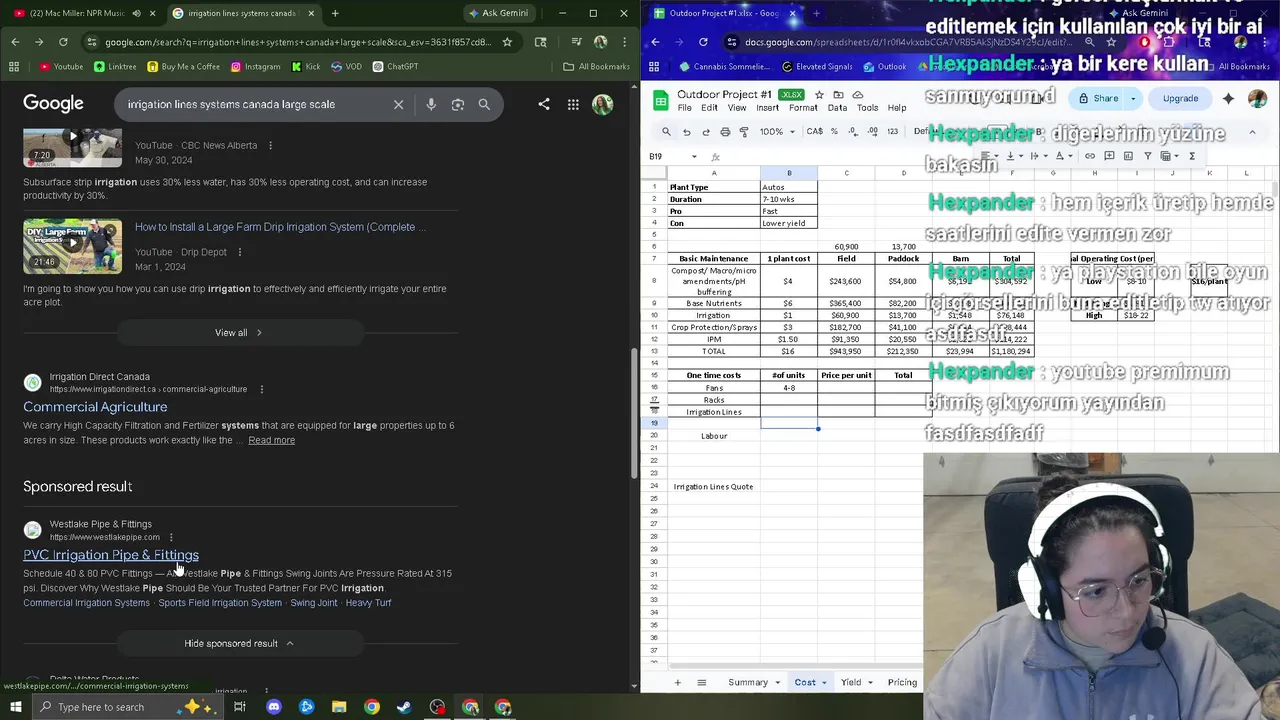Submit the search with the magnifier icon
The image size is (1280, 720).
(484, 104)
